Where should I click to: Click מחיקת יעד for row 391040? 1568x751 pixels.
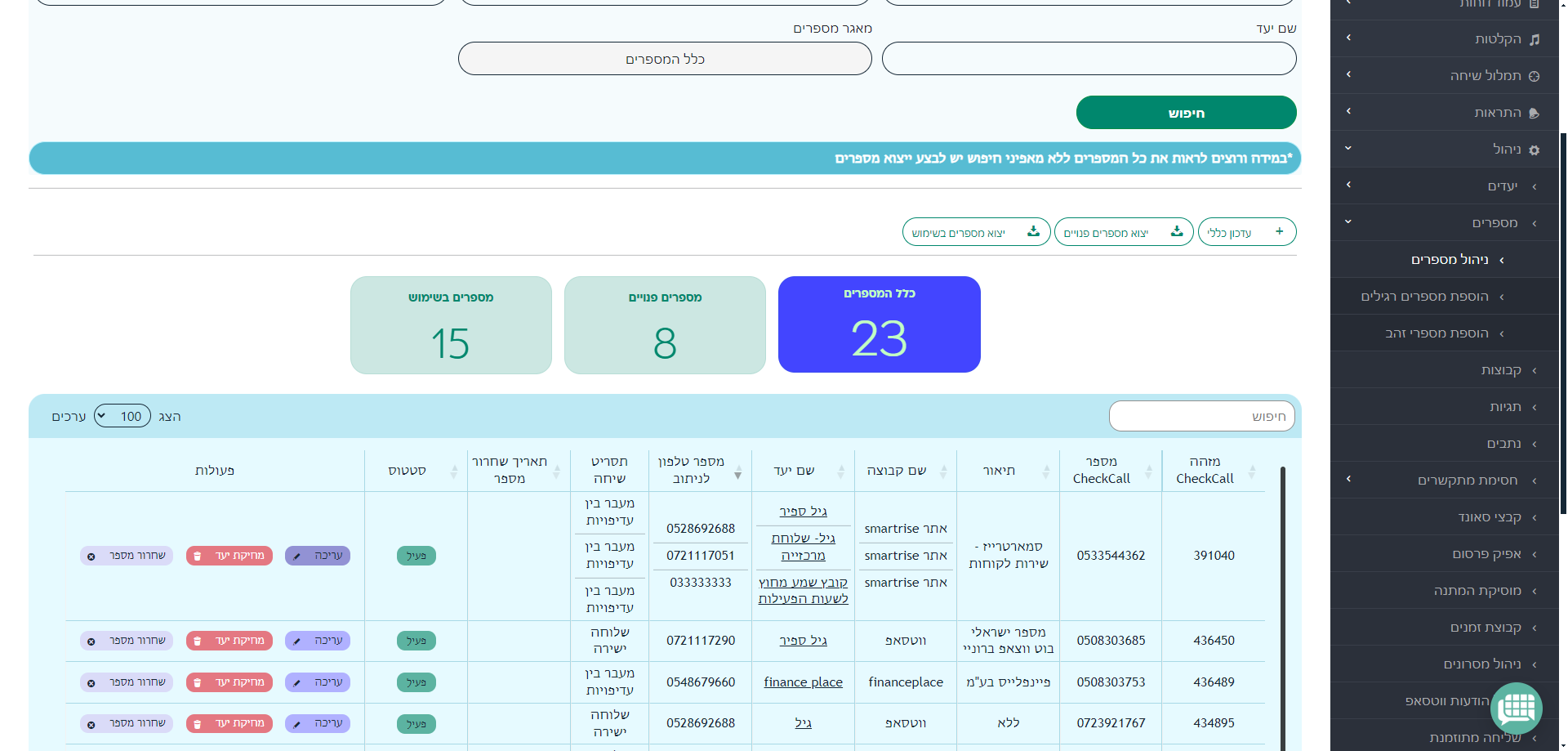[x=229, y=556]
